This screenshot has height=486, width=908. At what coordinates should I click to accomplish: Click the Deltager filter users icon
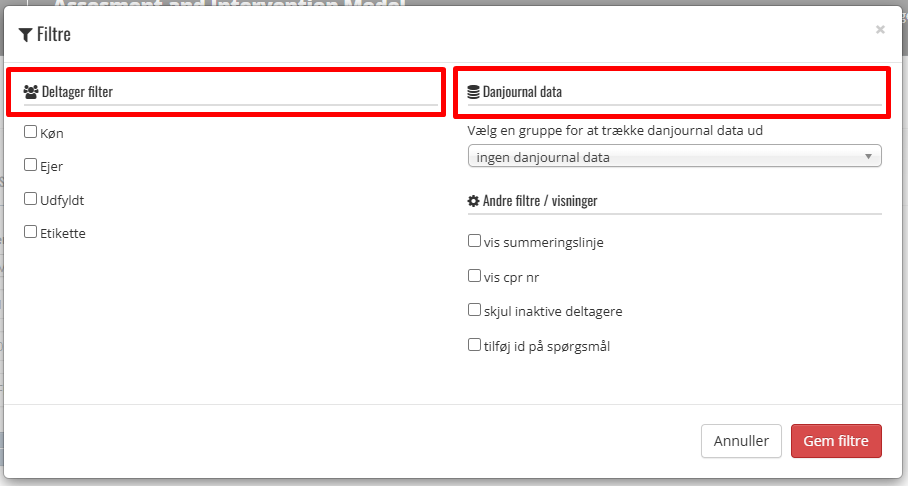[31, 92]
